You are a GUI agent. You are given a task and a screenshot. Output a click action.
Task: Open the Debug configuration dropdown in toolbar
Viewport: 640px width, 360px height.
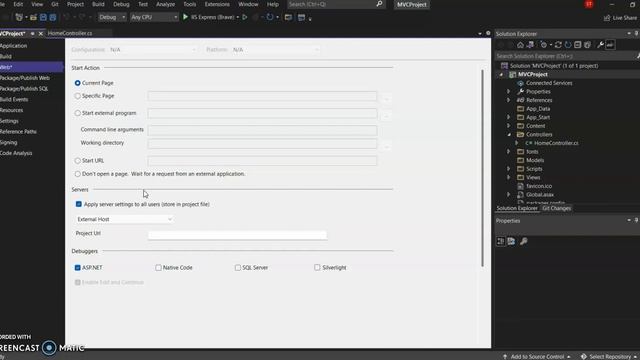click(x=112, y=17)
